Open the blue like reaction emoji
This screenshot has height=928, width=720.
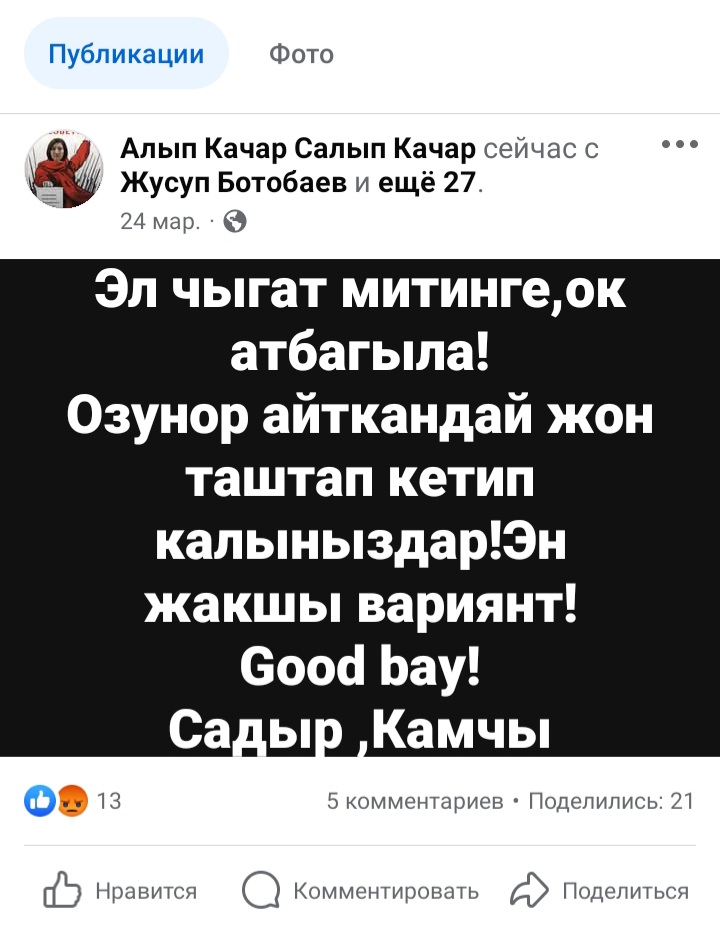point(40,801)
